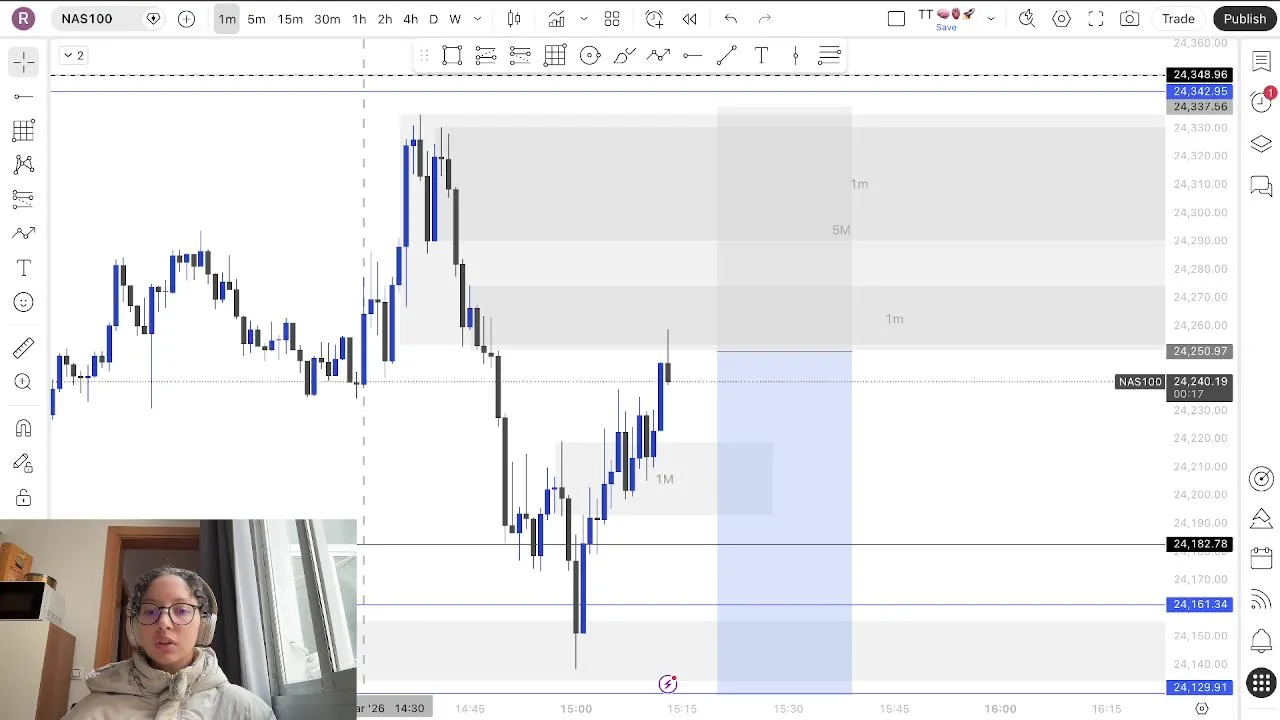Select the ruler measure tool

point(24,348)
